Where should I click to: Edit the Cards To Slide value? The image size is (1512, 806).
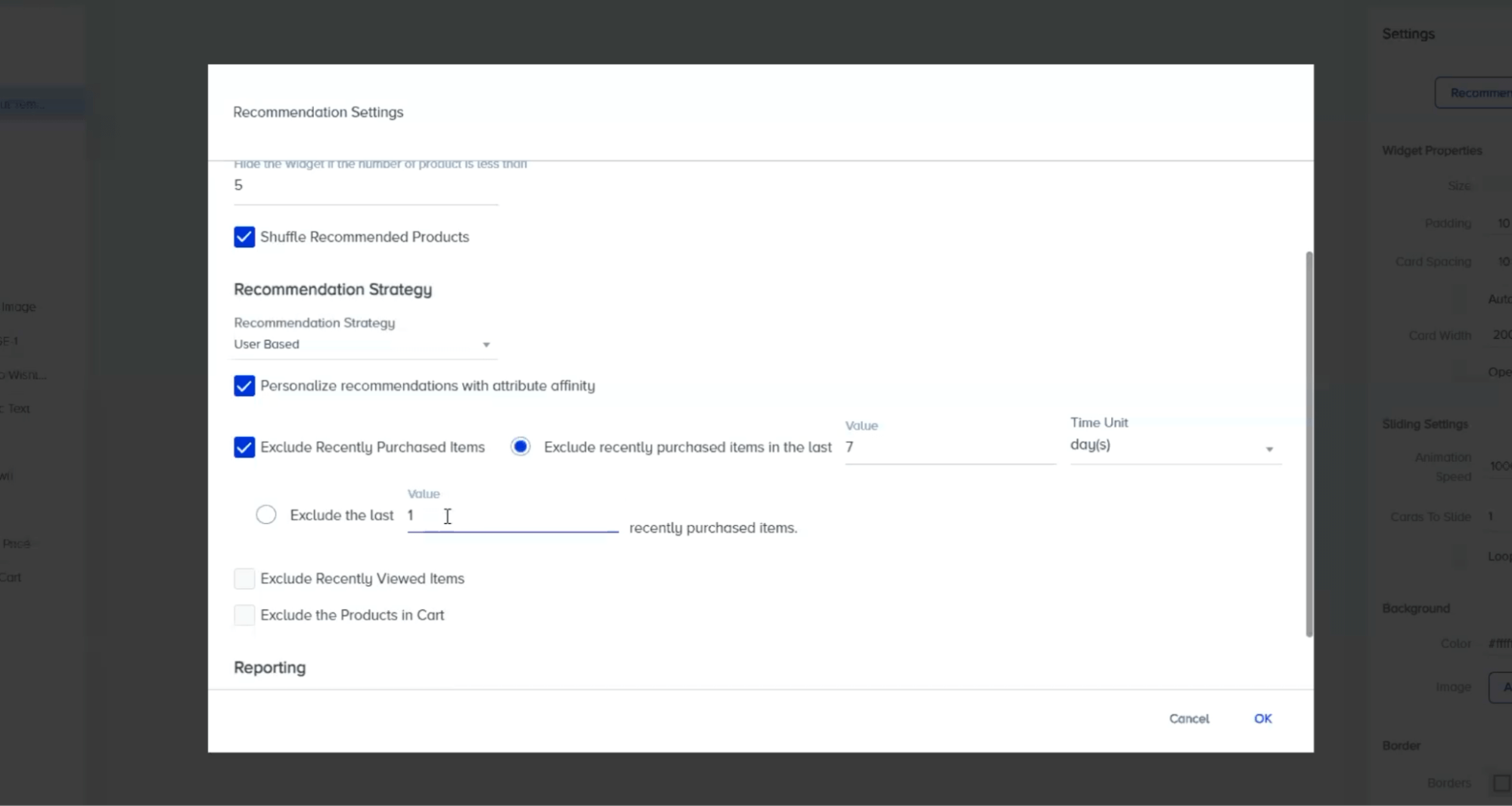click(x=1494, y=516)
